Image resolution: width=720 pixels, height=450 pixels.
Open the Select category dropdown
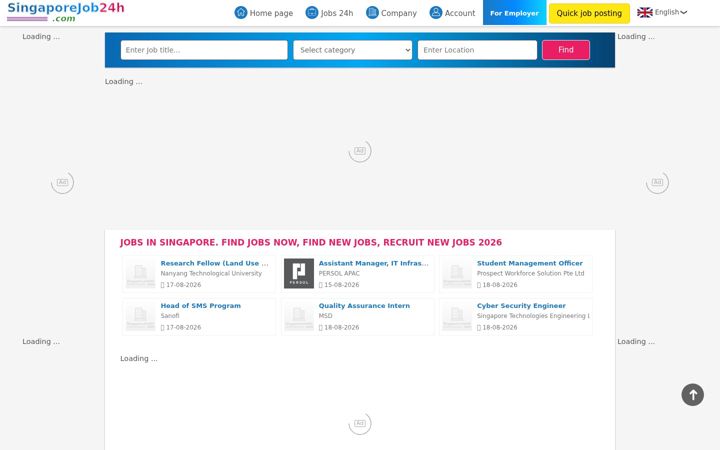click(x=353, y=50)
